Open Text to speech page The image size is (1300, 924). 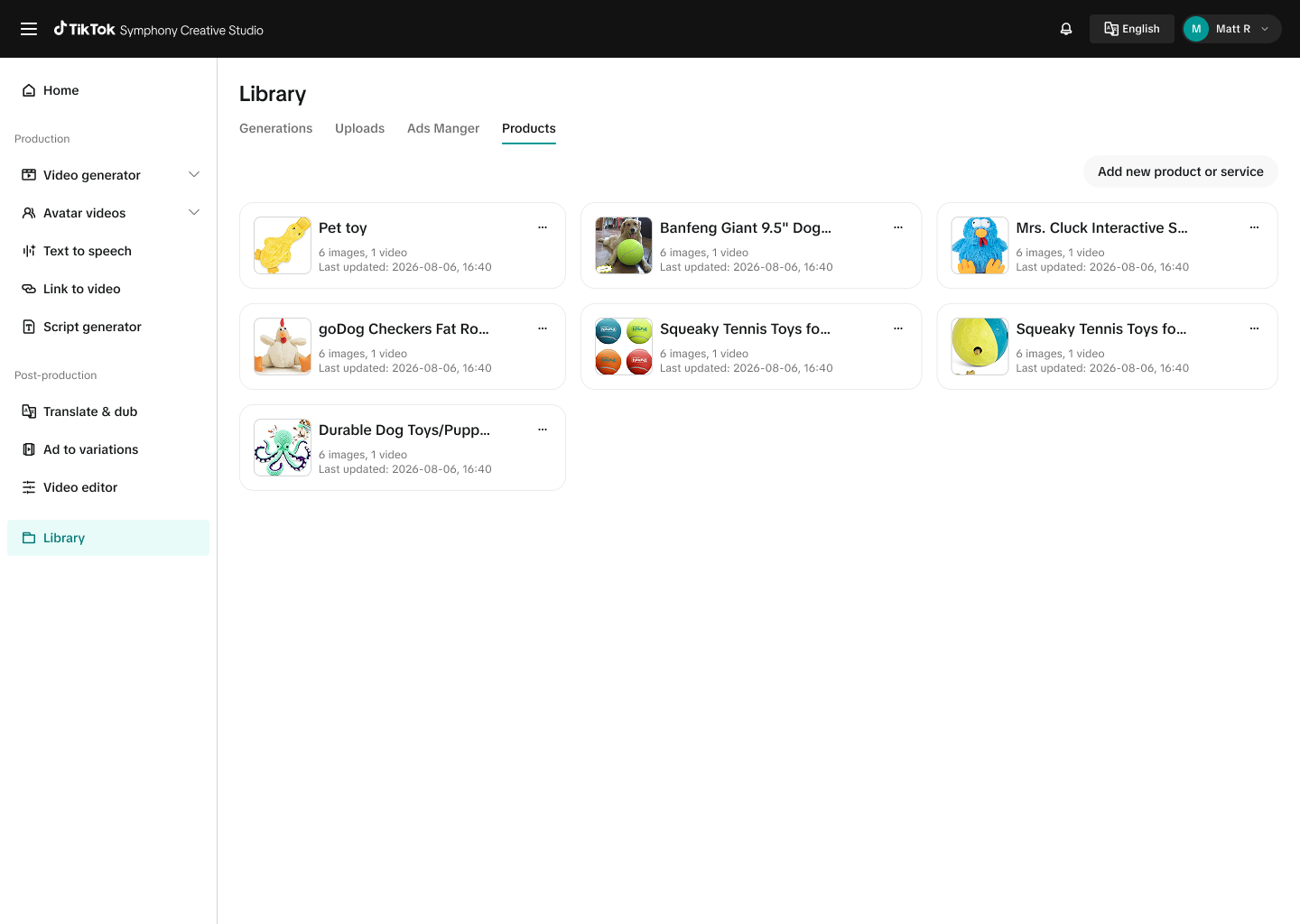(108, 251)
